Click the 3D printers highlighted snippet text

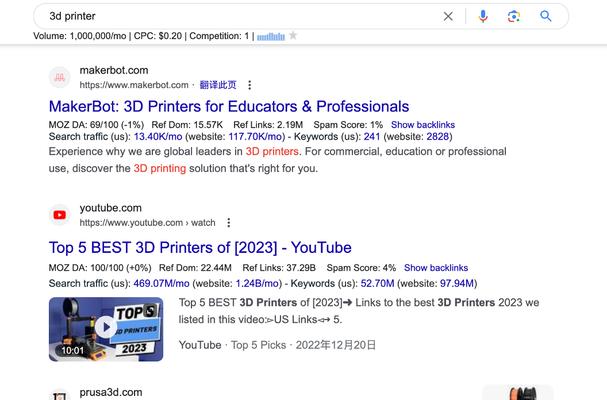point(272,151)
